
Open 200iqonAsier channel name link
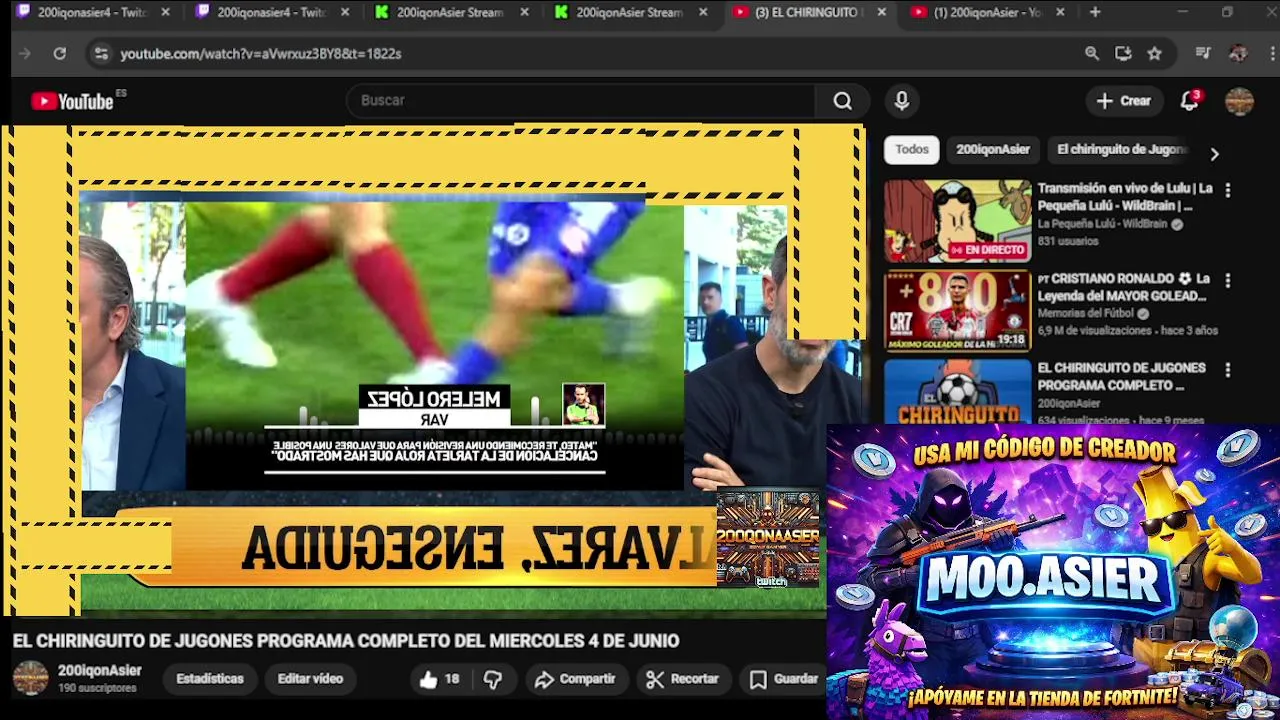click(99, 671)
